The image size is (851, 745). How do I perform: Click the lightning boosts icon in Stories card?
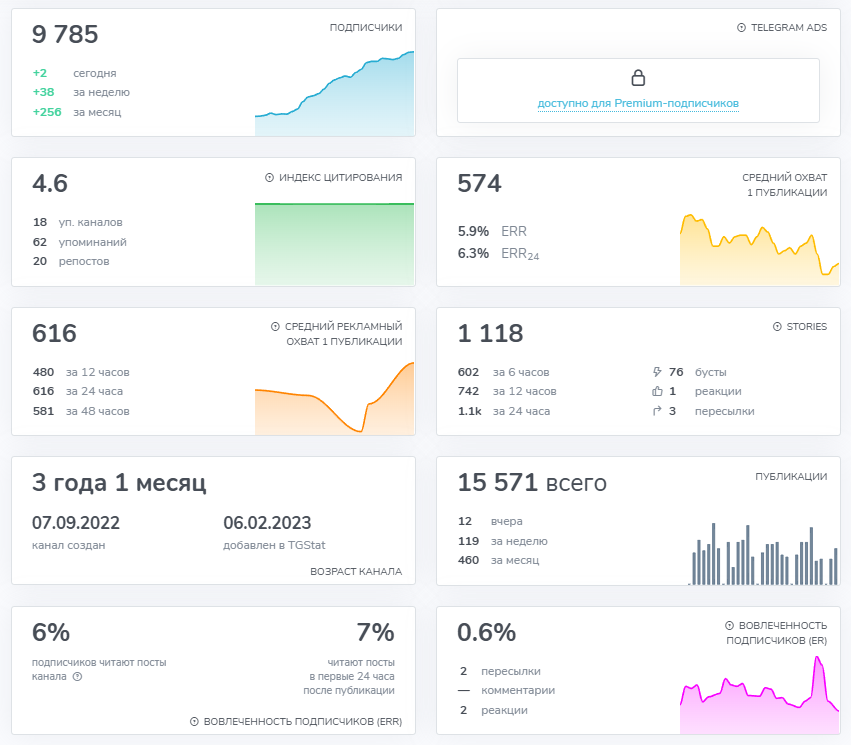656,371
